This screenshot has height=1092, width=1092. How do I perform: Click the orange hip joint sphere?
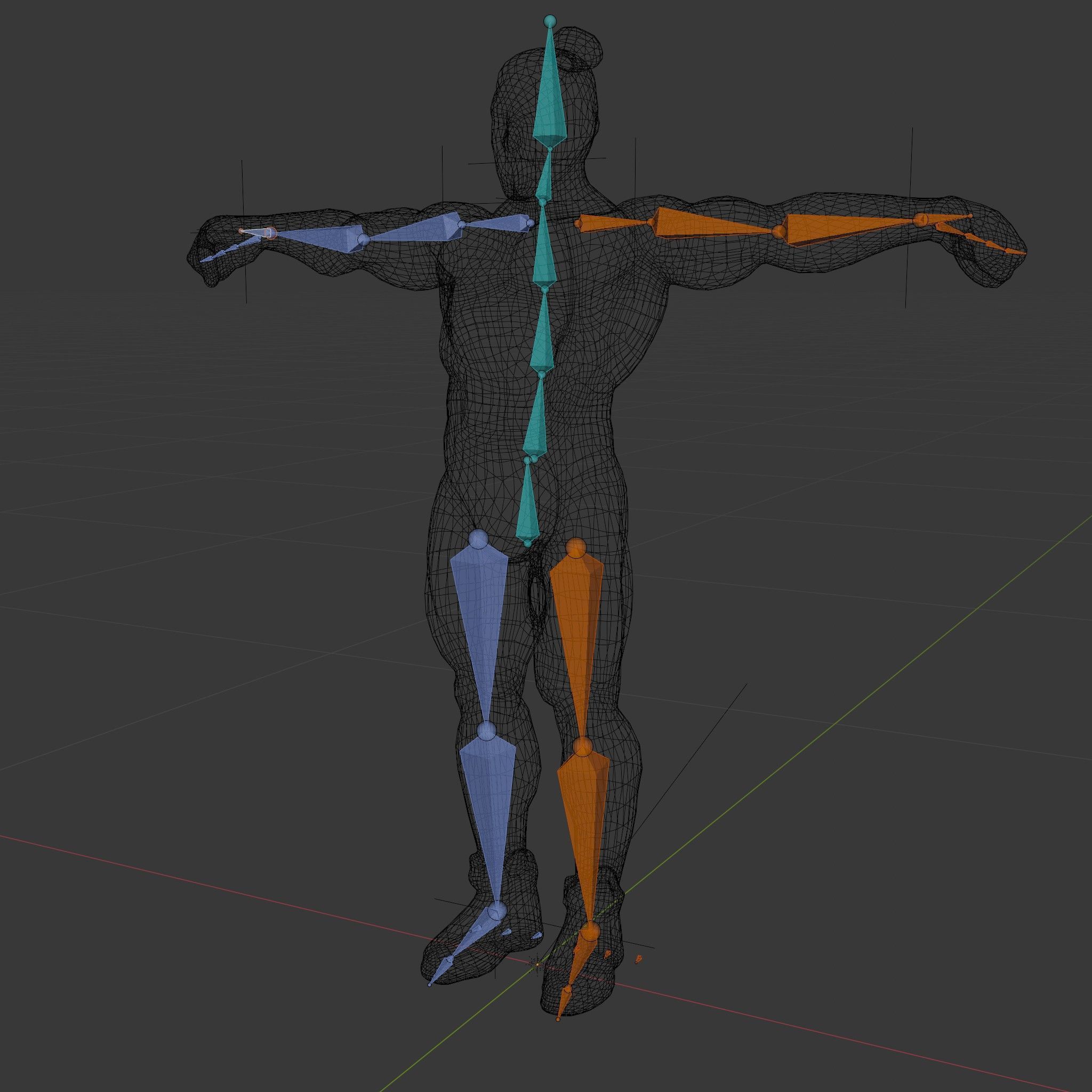pyautogui.click(x=576, y=548)
